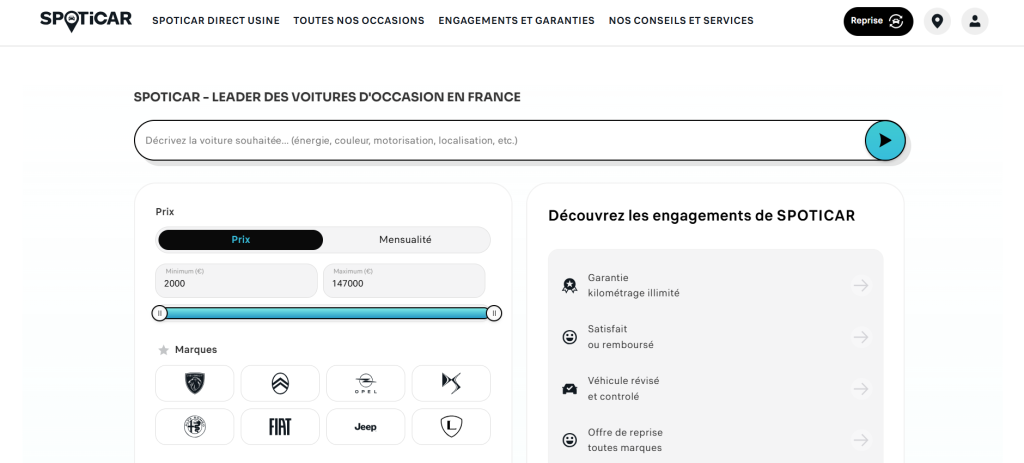Open ENGAGEMENTS ET GARANTIES menu
1024x463 pixels.
pos(517,21)
